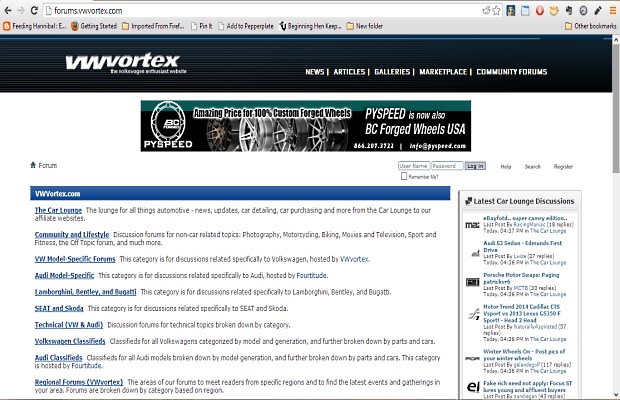Open Regional Forums (VWvortex) link
This screenshot has width=620, height=400.
click(79, 382)
